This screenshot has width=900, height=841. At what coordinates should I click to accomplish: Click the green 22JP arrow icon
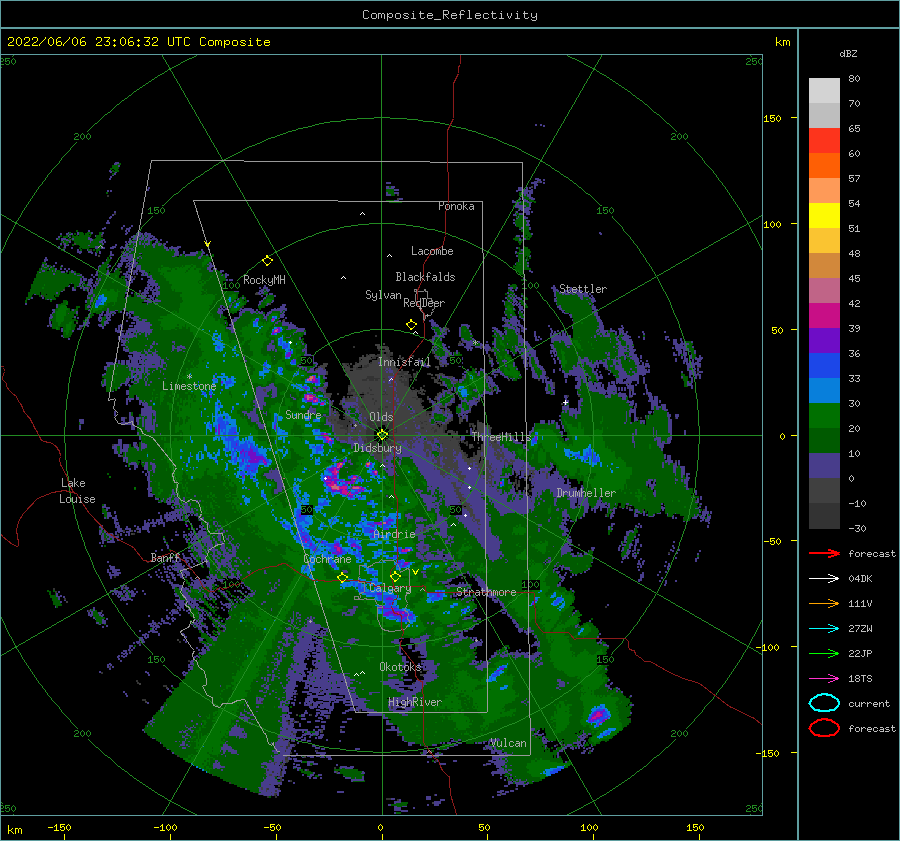tap(824, 653)
